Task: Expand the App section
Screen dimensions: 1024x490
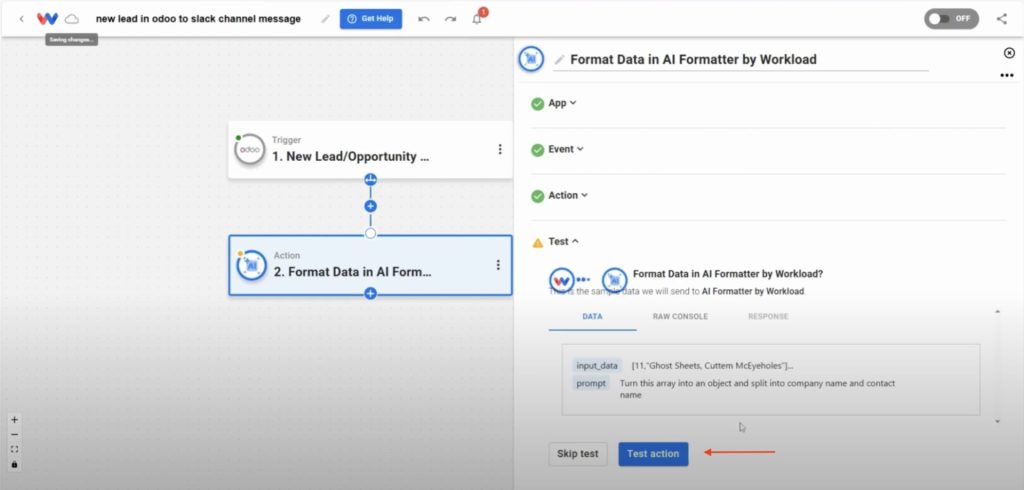Action: (562, 103)
